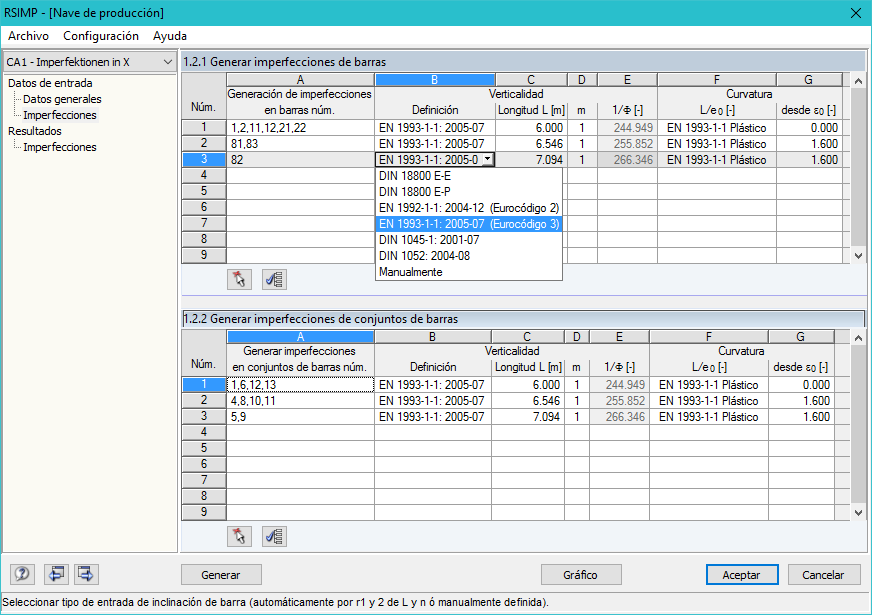The height and width of the screenshot is (615, 872).
Task: Click the pick-sets icon under the 1.2.2 table
Action: tap(240, 536)
